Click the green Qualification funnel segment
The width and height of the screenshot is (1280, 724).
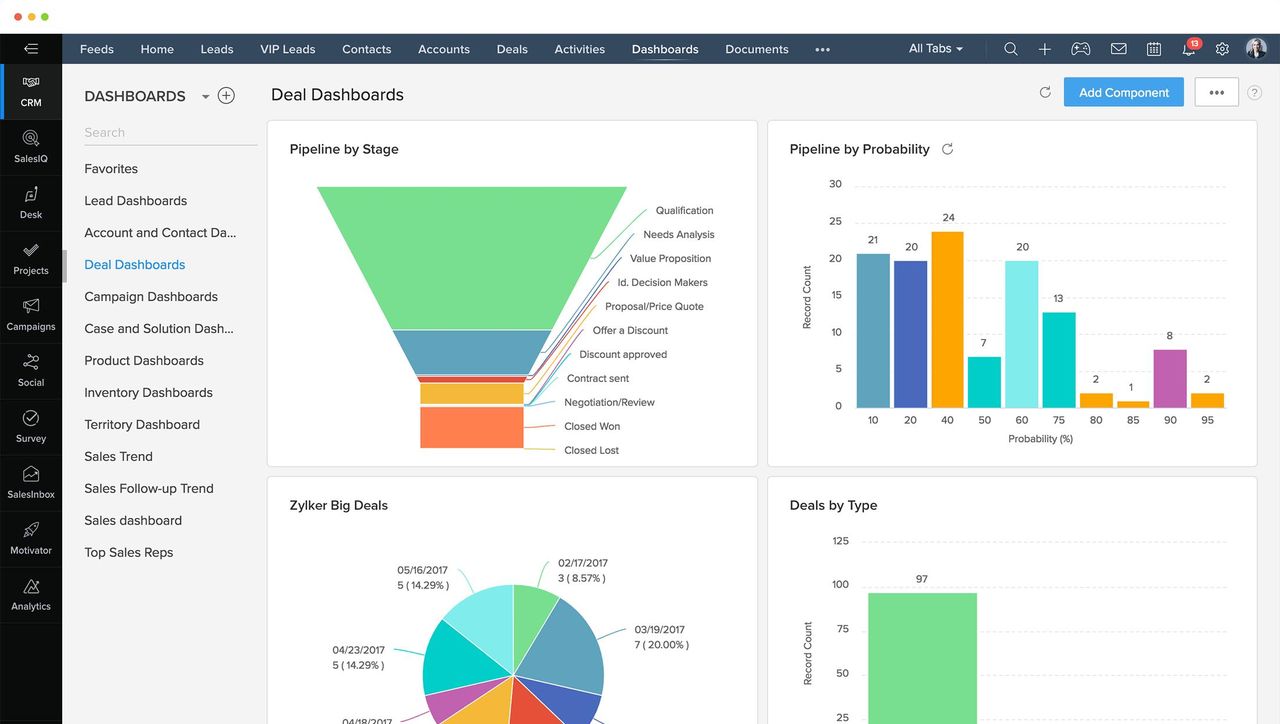tap(472, 257)
